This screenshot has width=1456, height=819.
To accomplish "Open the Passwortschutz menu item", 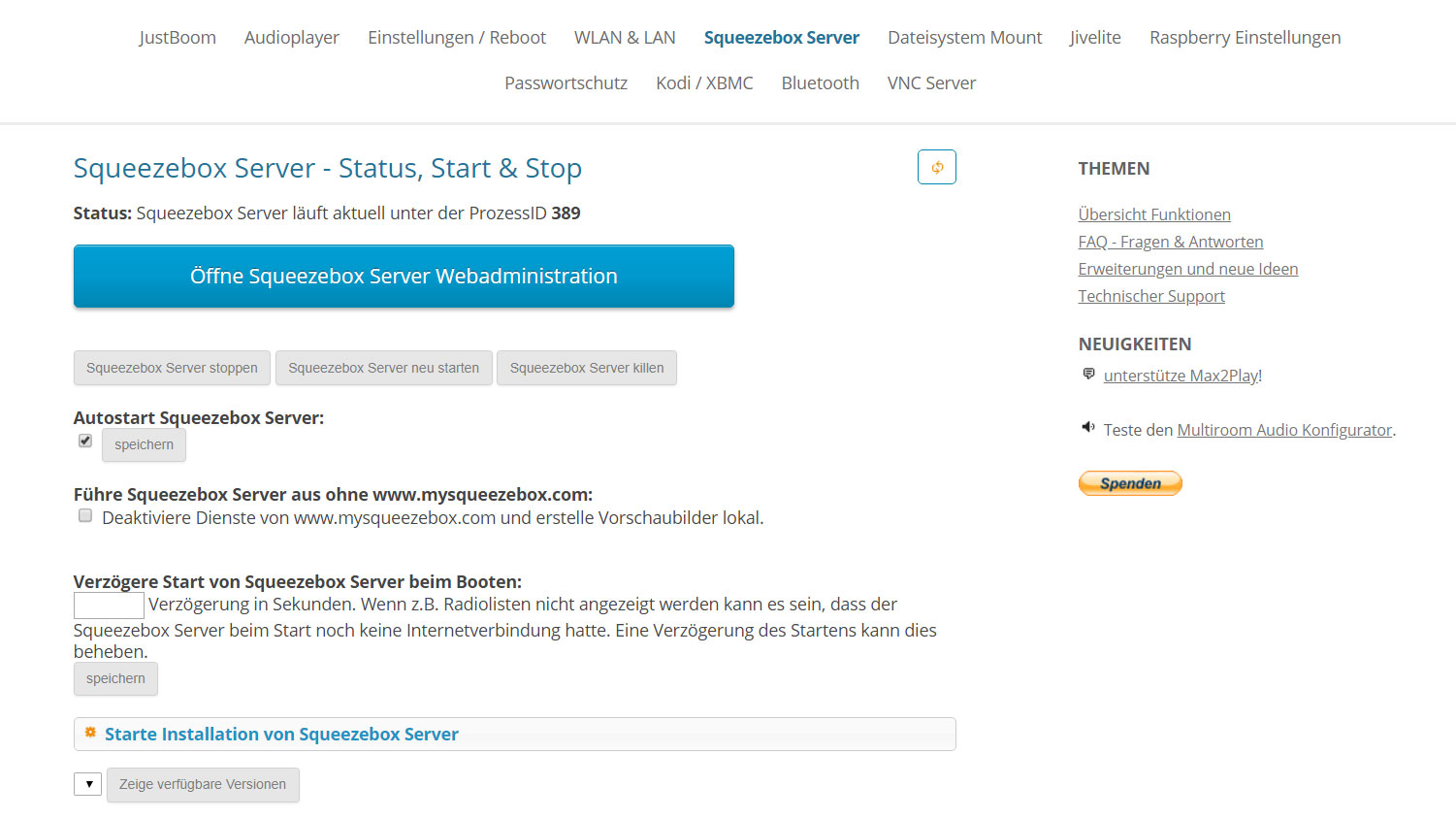I will coord(566,83).
